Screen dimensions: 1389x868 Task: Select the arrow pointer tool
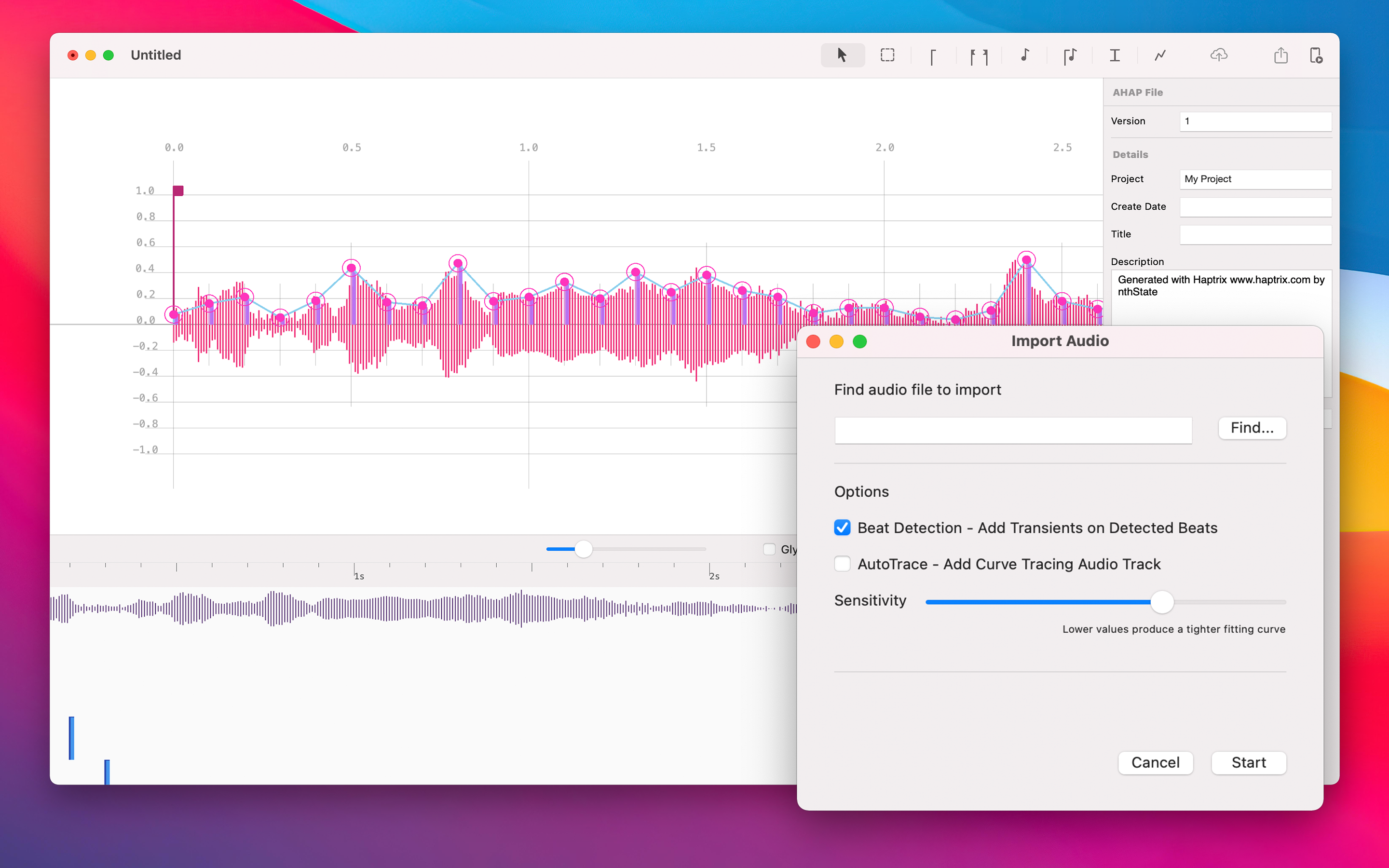[x=842, y=55]
